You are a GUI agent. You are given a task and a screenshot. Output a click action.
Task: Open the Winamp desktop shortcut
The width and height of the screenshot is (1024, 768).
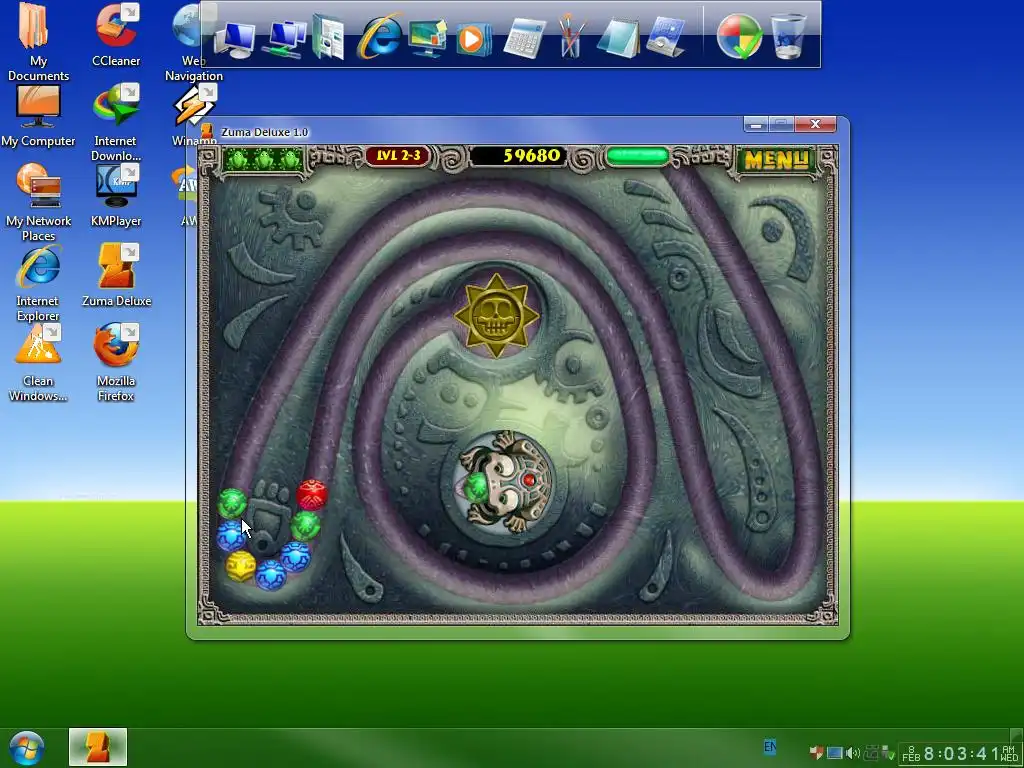point(194,116)
